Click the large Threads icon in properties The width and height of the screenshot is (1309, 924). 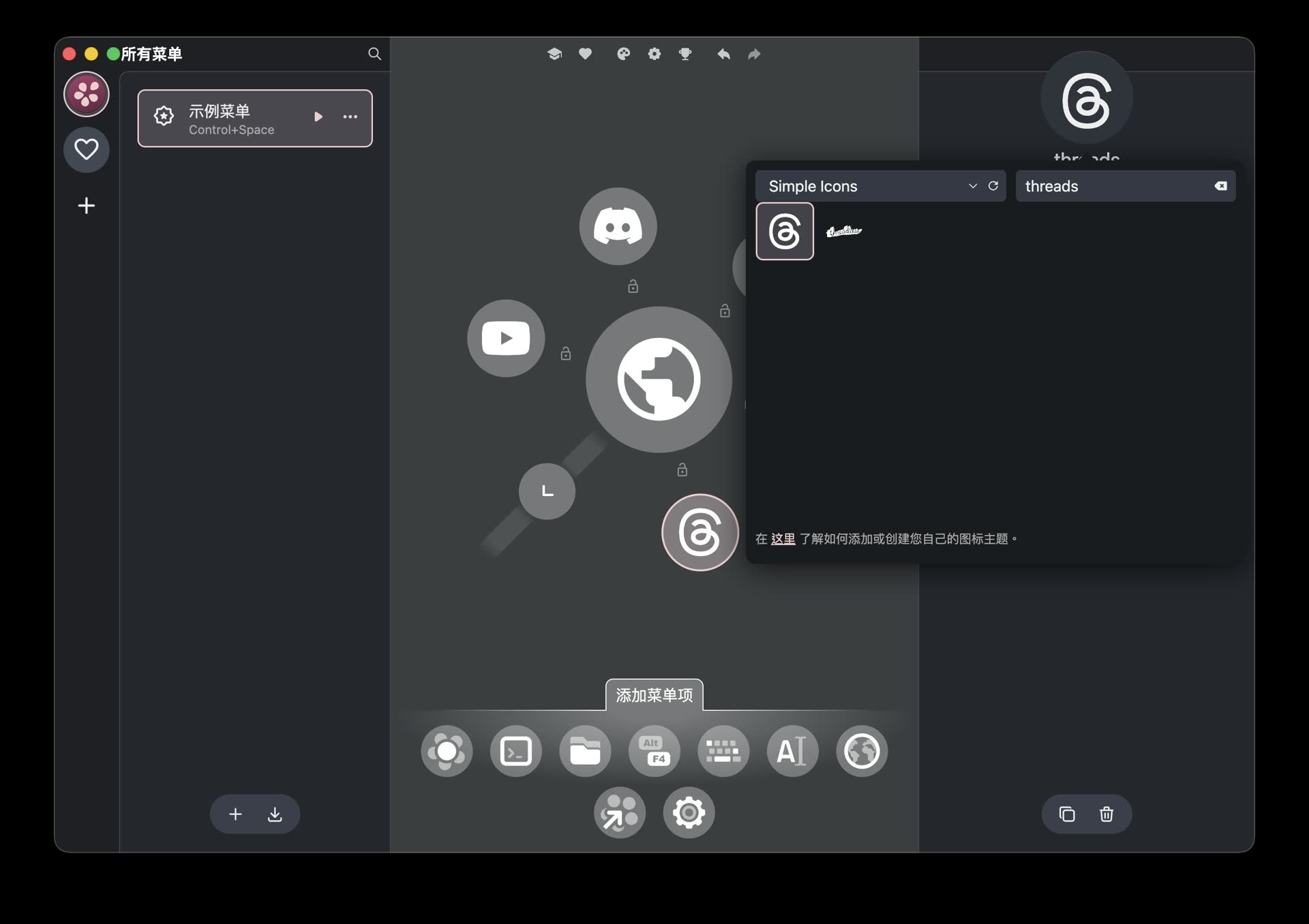[x=1087, y=99]
